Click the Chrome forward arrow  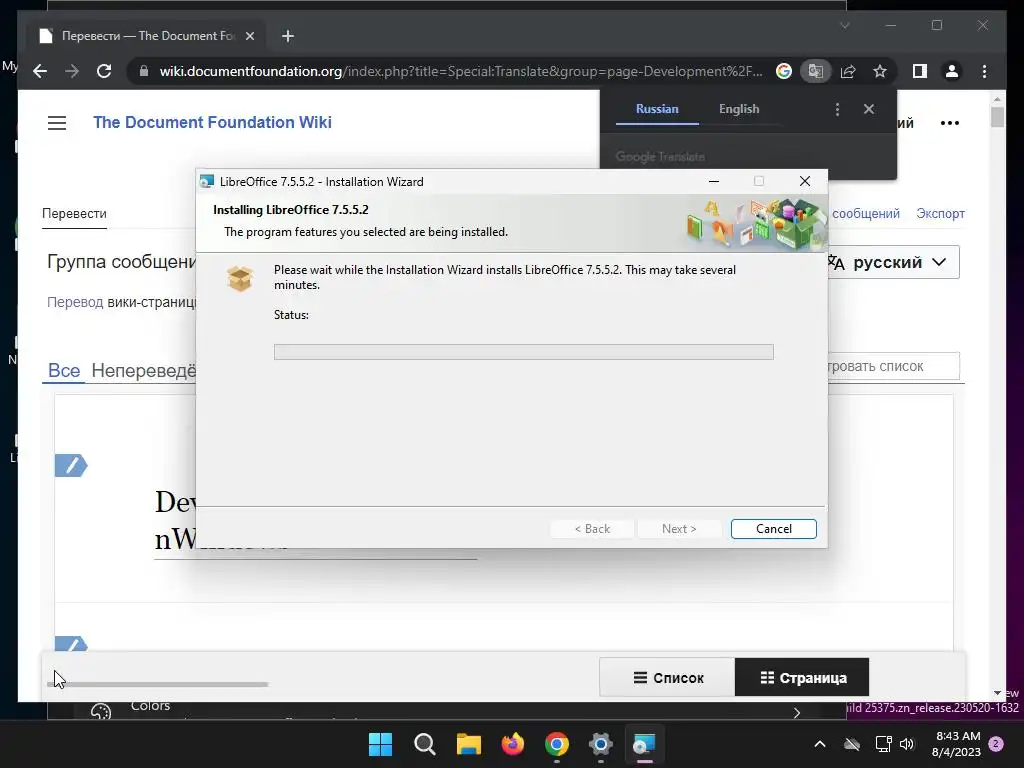coord(72,71)
